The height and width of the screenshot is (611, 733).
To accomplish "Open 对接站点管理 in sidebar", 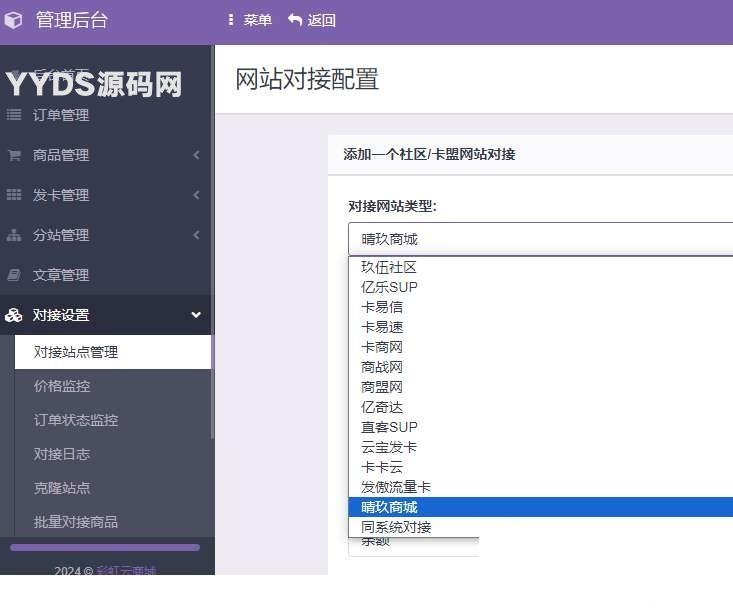I will pyautogui.click(x=76, y=352).
